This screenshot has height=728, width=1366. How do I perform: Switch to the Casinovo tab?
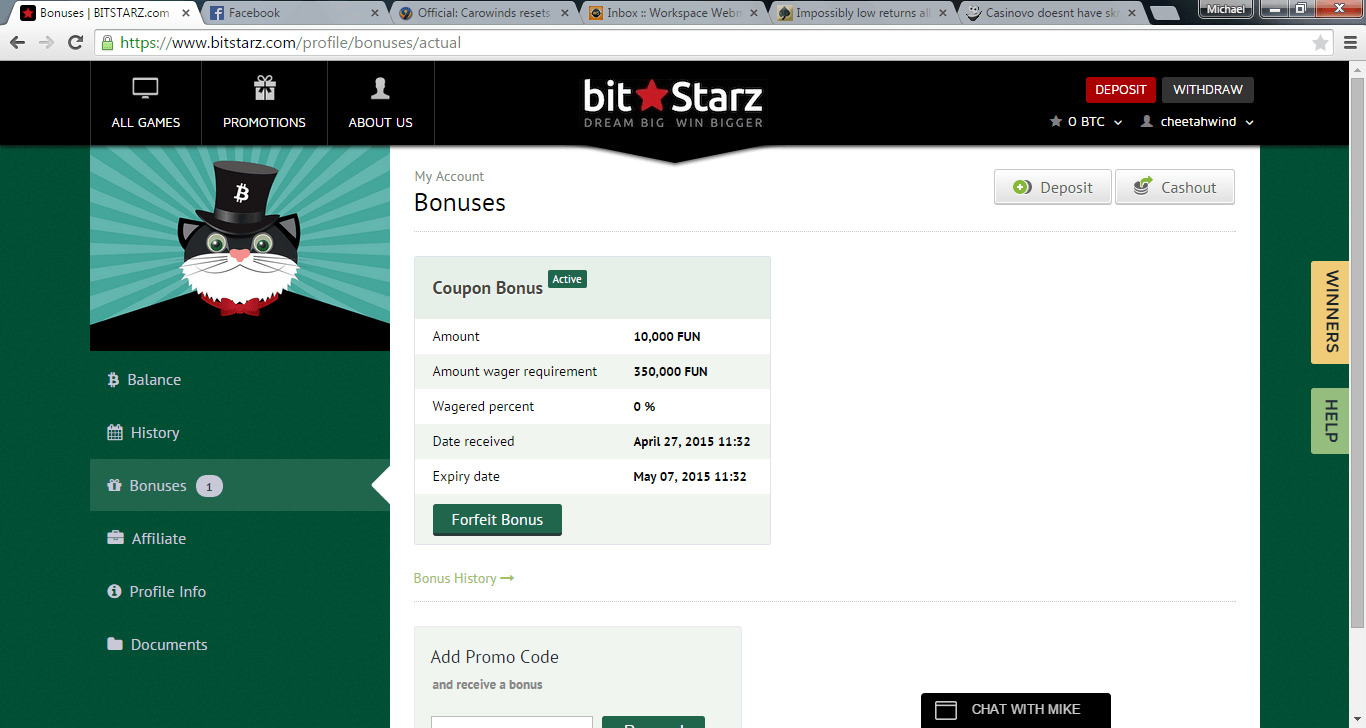click(1052, 13)
